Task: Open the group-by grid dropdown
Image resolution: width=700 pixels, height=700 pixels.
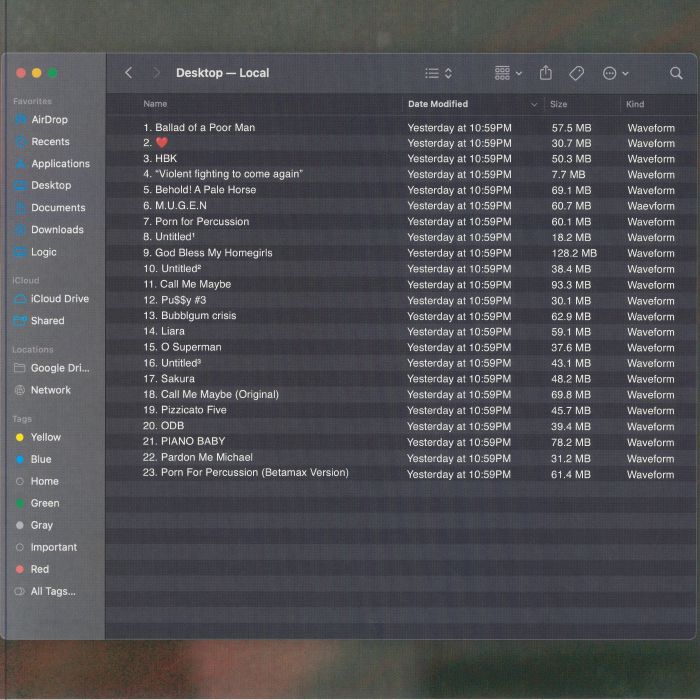Action: [508, 73]
